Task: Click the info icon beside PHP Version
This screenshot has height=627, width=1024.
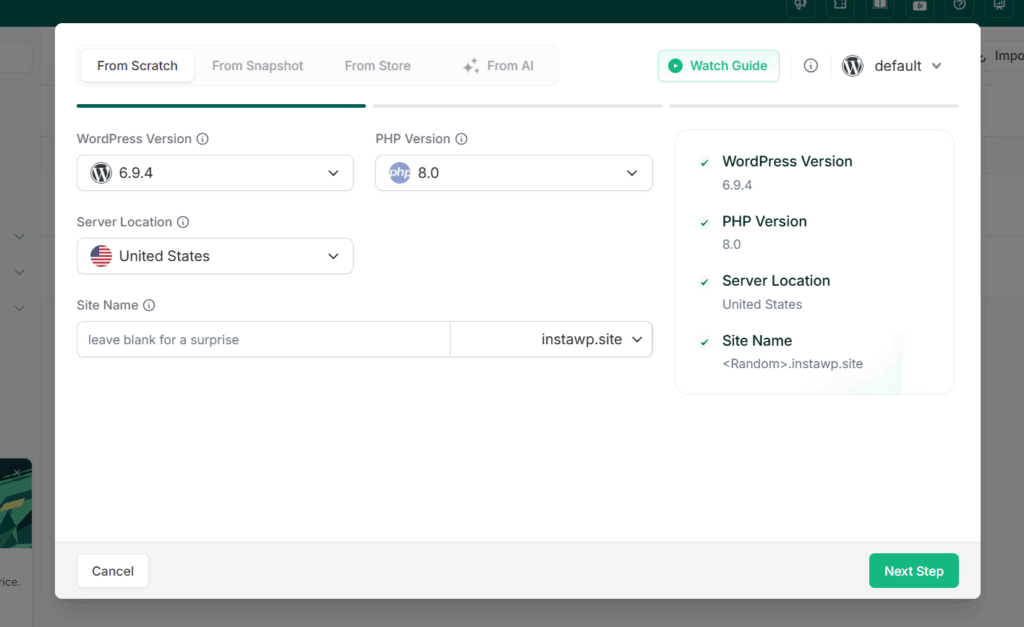Action: 461,139
